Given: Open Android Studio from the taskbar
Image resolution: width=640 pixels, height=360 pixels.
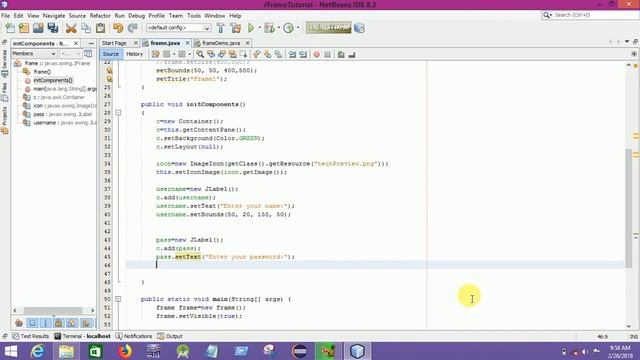Looking at the screenshot, I should 183,351.
